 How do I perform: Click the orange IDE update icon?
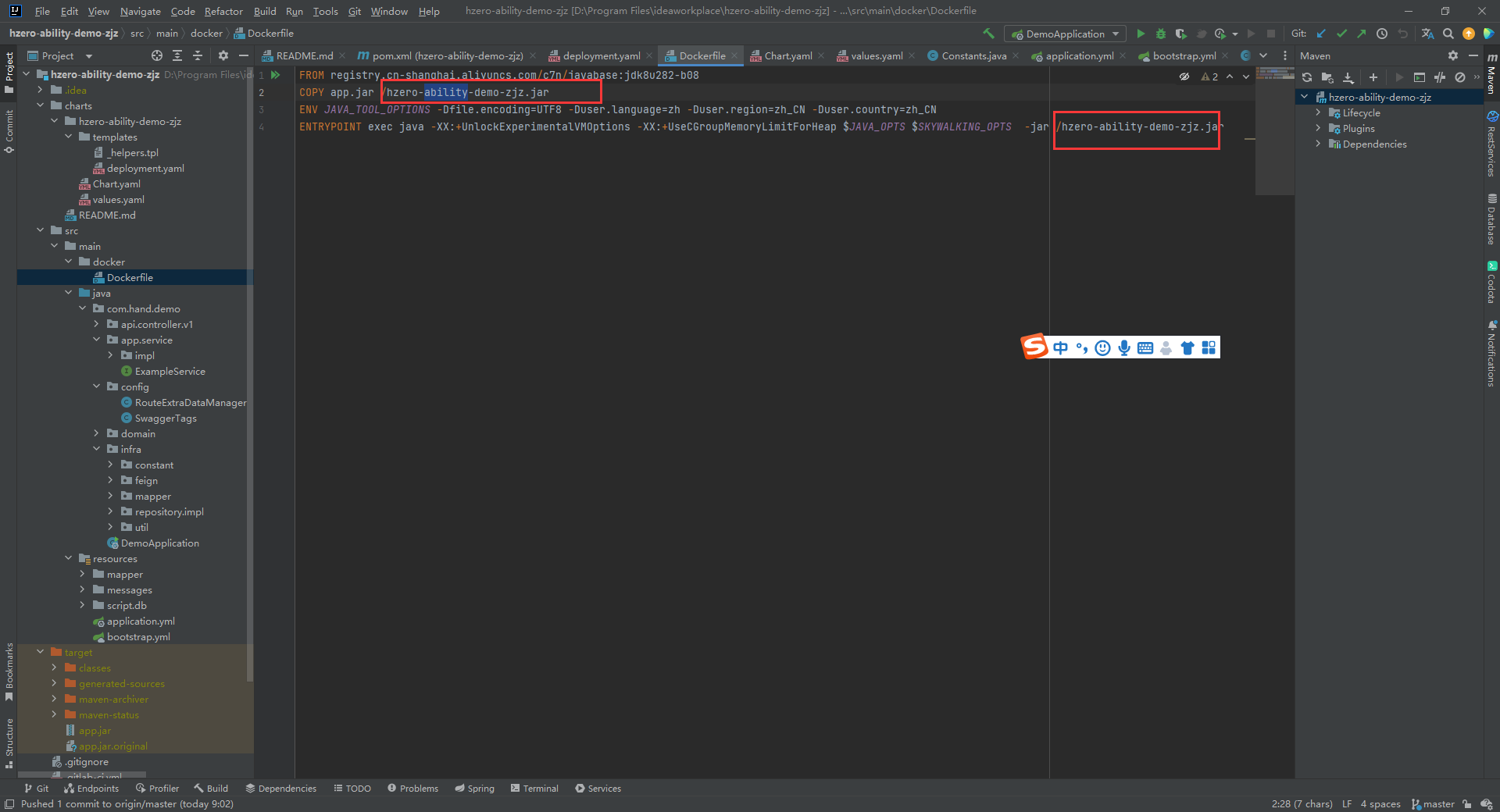(x=1469, y=34)
